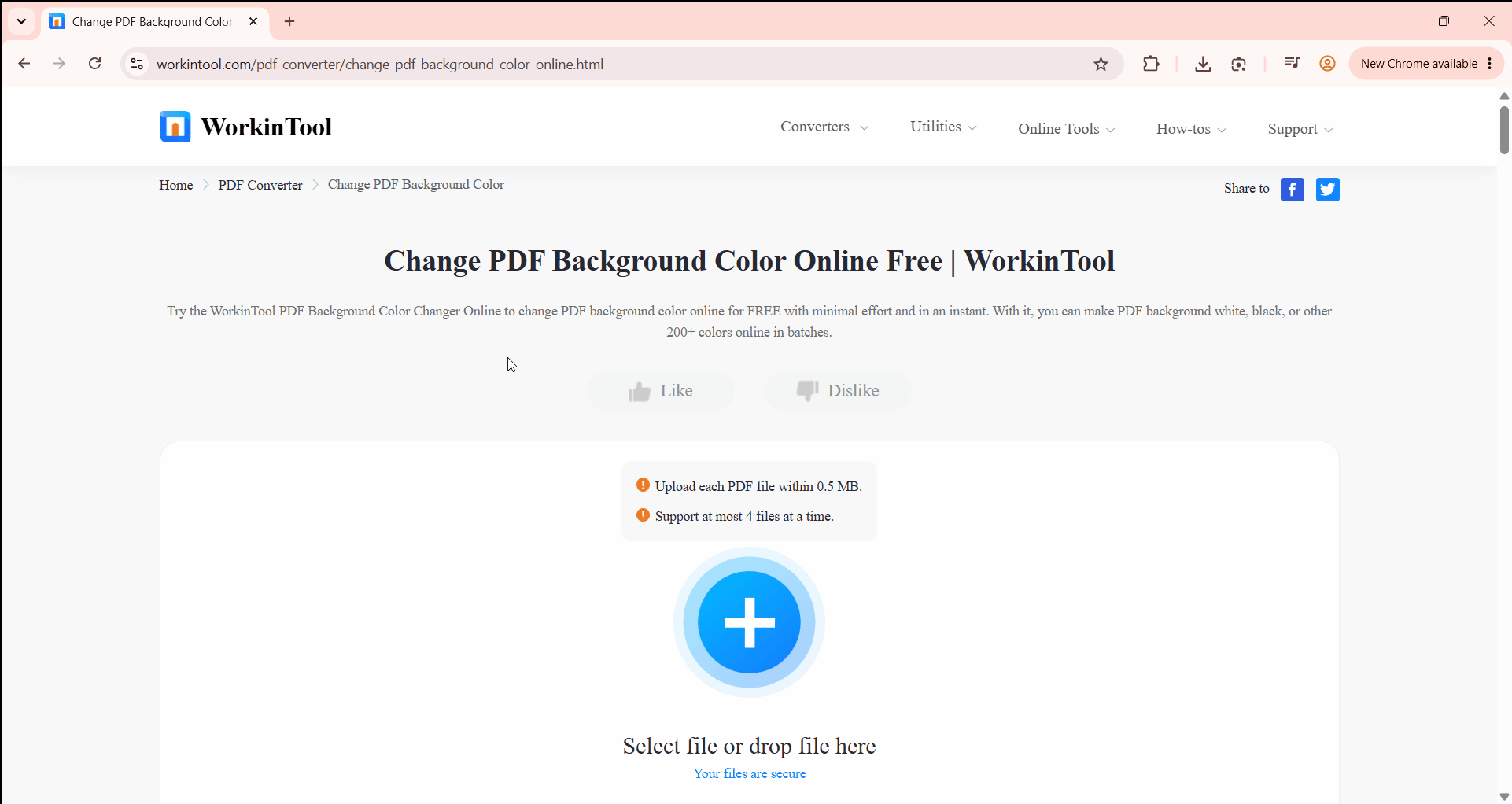The width and height of the screenshot is (1512, 804).
Task: Open the Chrome extensions menu
Action: (1151, 64)
